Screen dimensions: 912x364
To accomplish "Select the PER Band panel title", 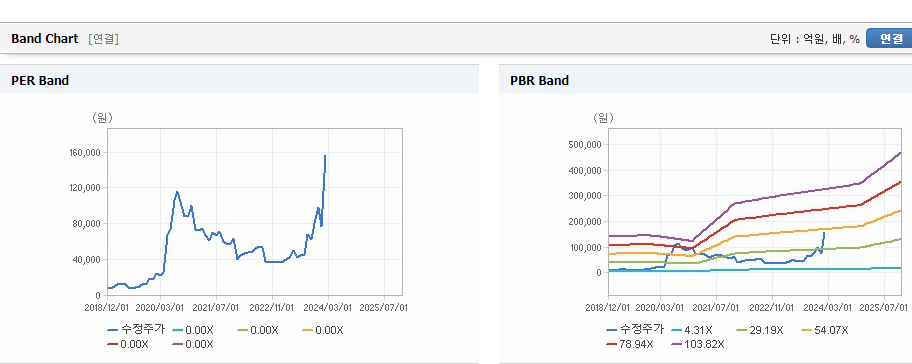I will [40, 81].
